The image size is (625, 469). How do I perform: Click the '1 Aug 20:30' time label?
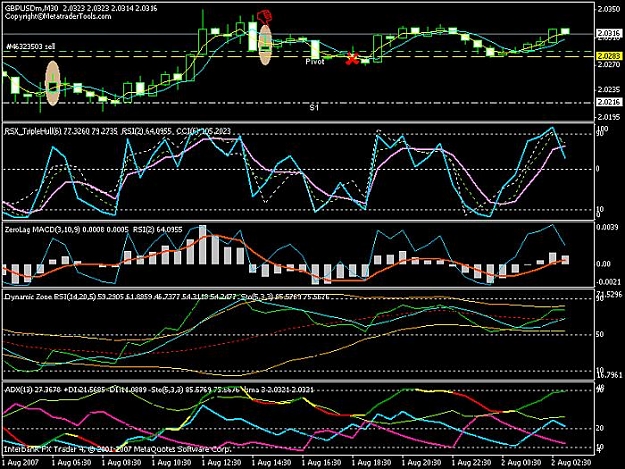[421, 463]
